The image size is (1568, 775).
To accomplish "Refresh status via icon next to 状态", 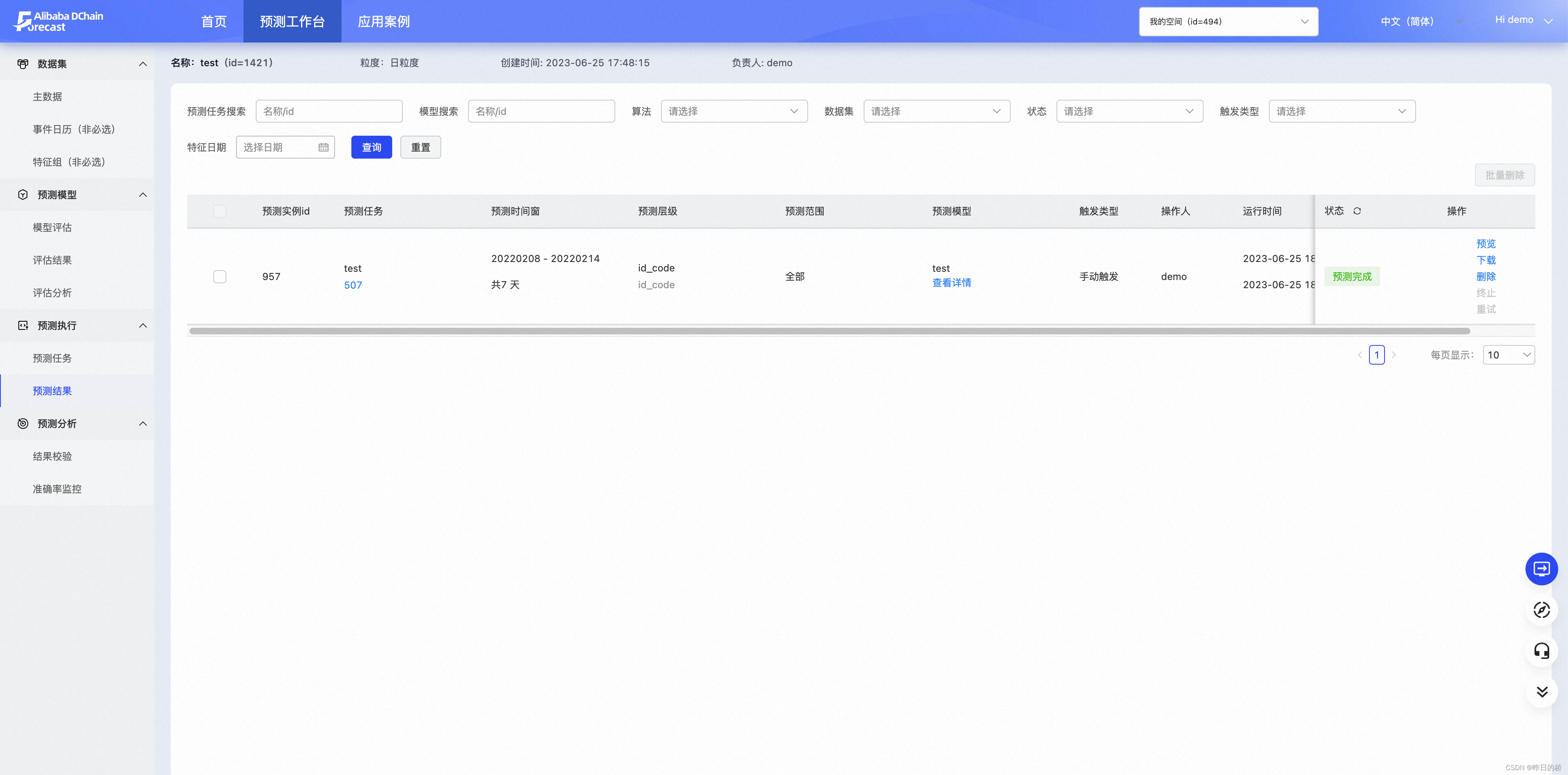I will pyautogui.click(x=1357, y=211).
